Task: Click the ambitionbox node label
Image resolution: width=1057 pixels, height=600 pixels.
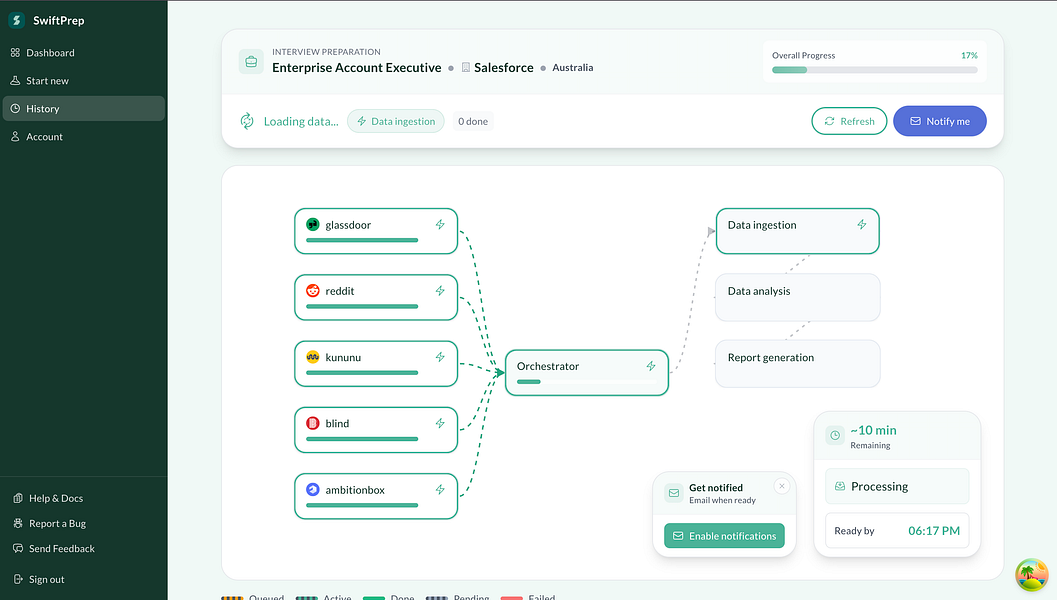Action: click(355, 490)
